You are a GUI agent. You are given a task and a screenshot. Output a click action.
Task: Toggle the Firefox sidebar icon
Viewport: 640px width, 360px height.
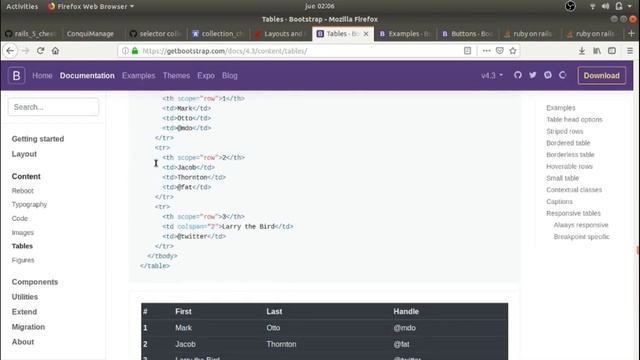click(612, 51)
